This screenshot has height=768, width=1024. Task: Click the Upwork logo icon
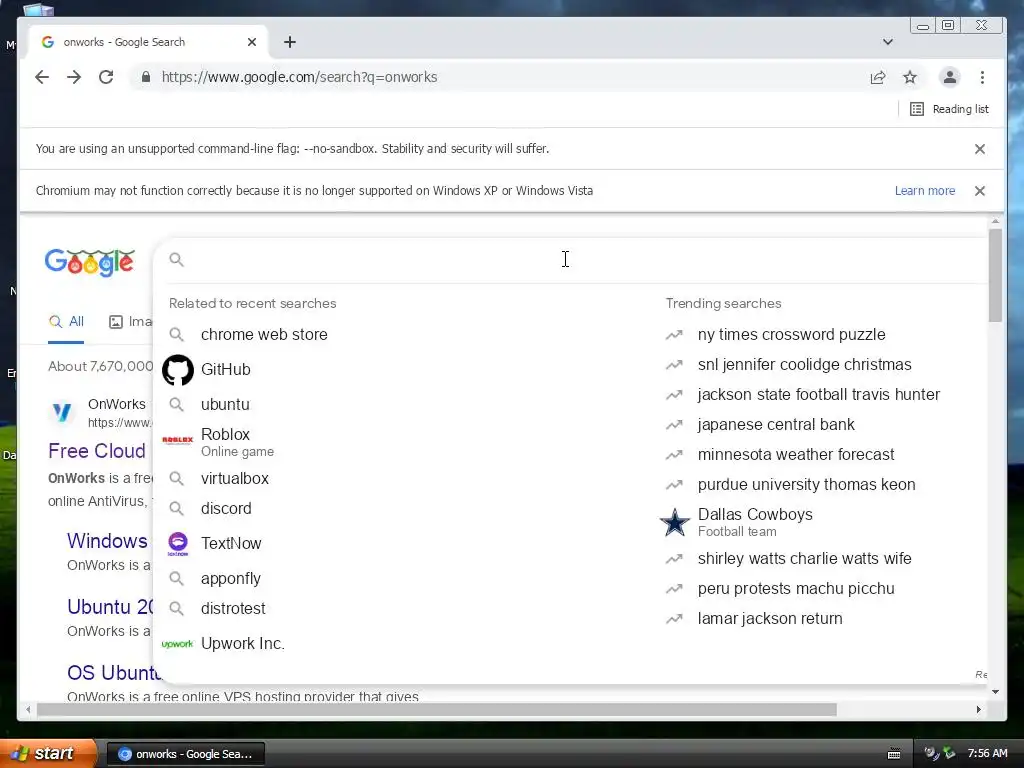178,644
